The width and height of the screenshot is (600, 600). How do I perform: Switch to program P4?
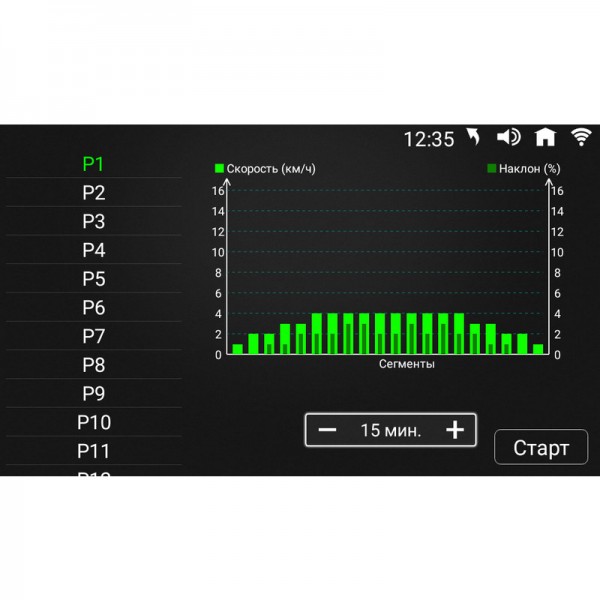click(94, 250)
